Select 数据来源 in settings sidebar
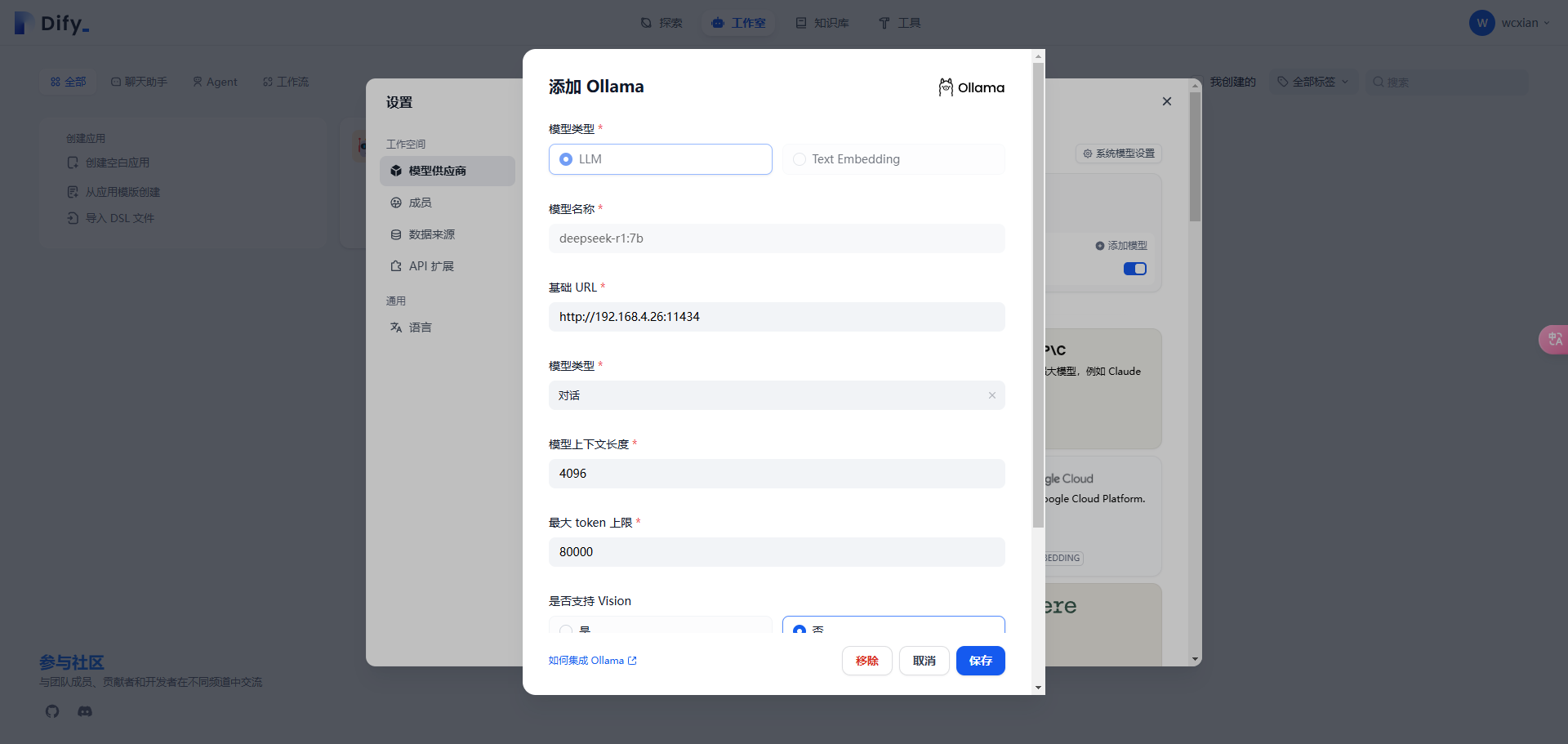 click(x=448, y=234)
